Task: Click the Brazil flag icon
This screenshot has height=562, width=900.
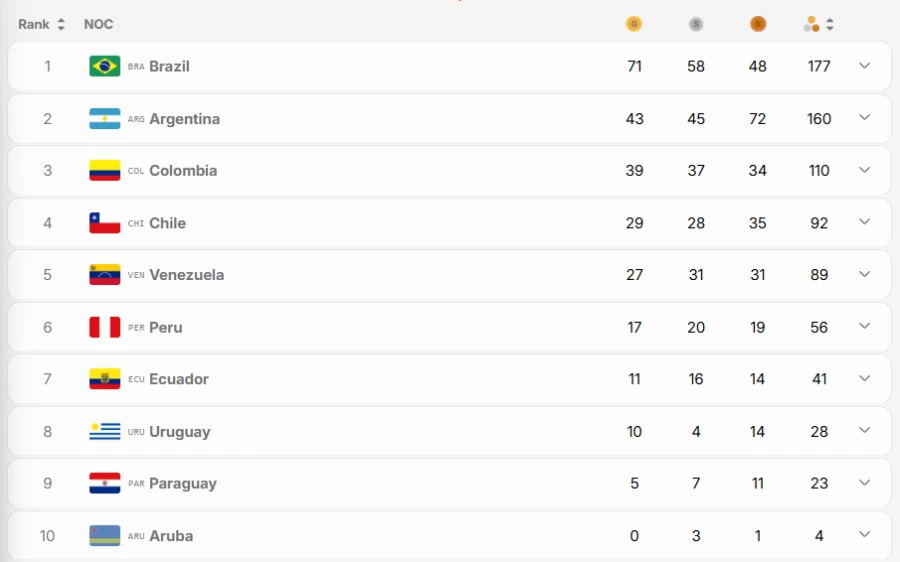Action: (104, 66)
